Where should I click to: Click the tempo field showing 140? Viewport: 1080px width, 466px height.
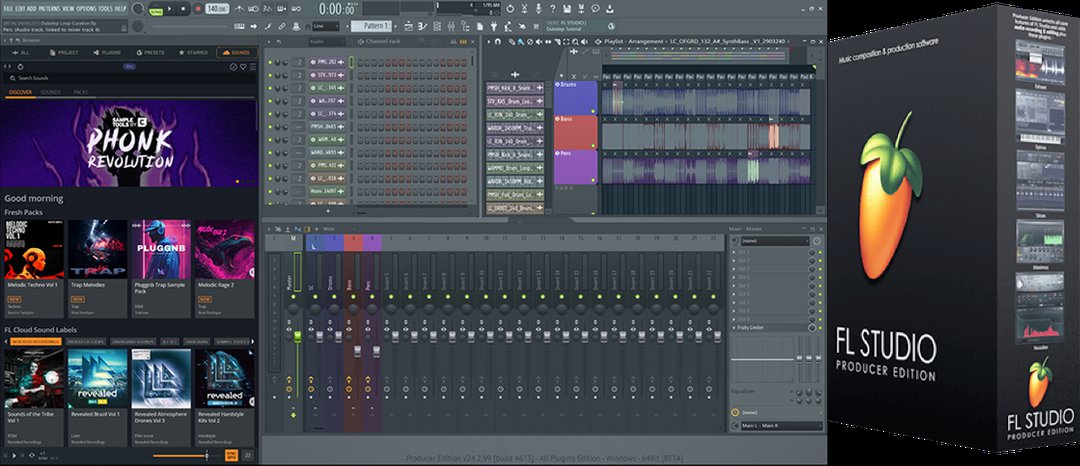(x=217, y=9)
